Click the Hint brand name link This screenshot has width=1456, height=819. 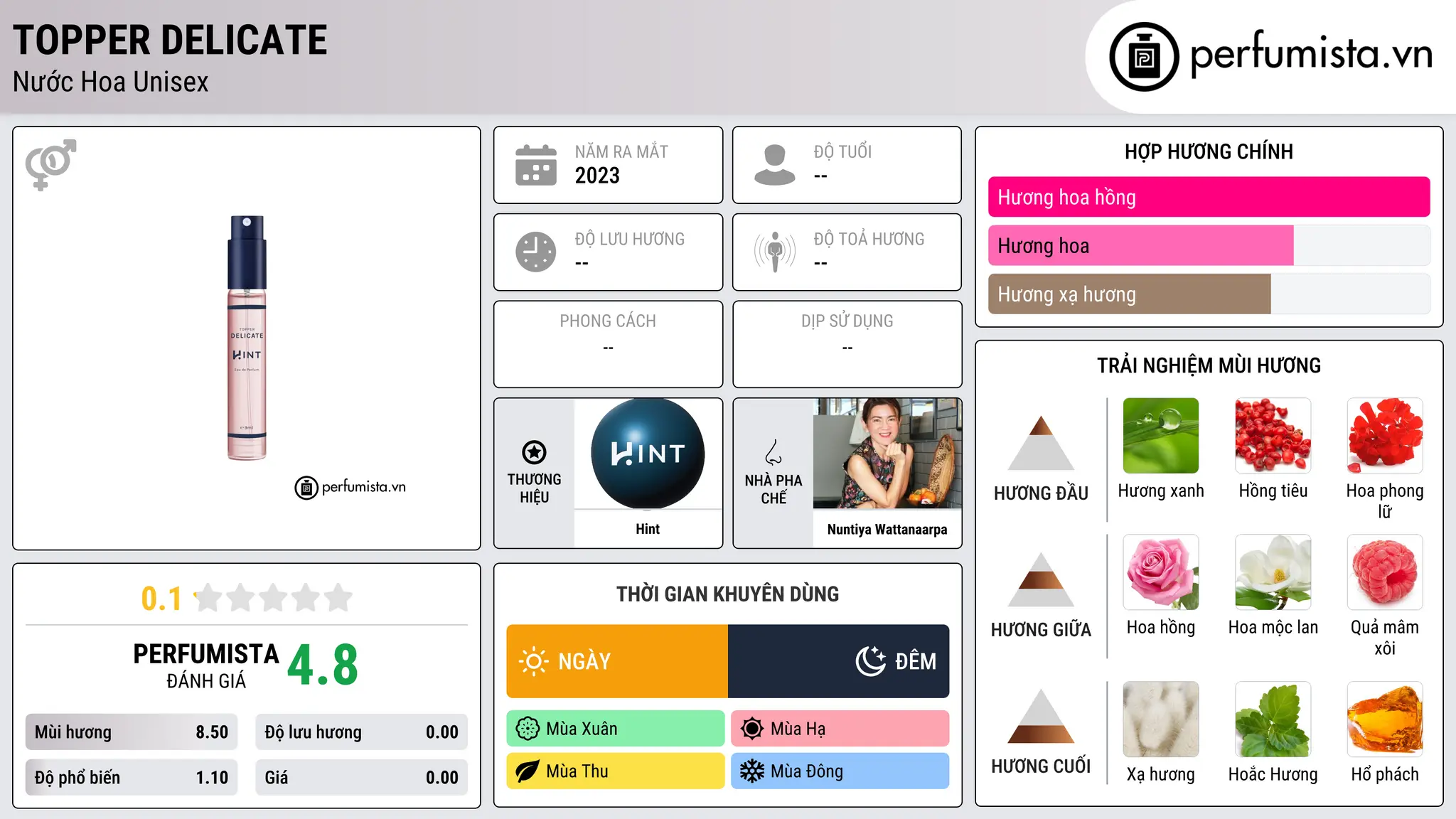pos(648,529)
